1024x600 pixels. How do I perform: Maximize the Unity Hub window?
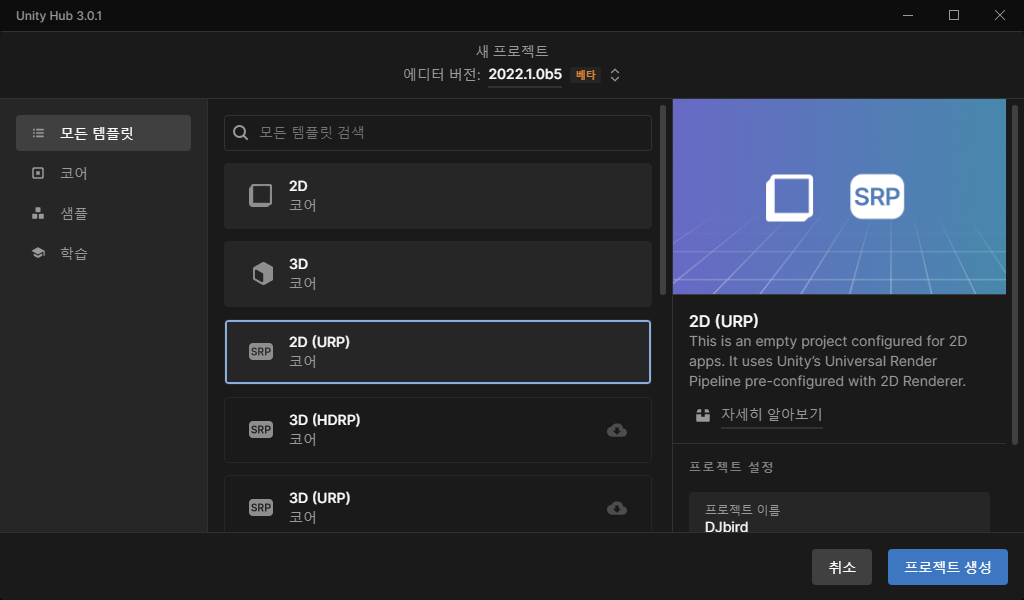[x=953, y=15]
